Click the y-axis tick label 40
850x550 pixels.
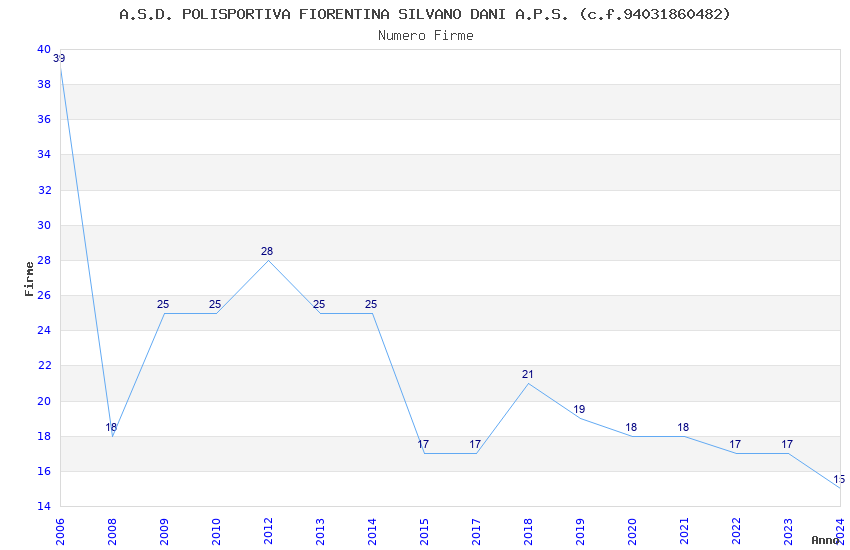[44, 49]
